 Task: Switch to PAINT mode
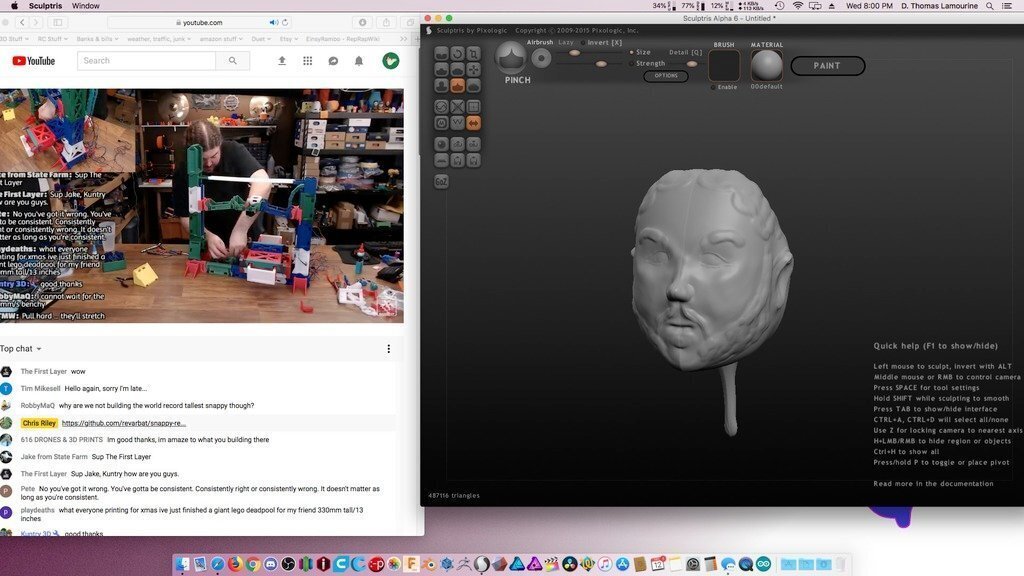coord(827,66)
